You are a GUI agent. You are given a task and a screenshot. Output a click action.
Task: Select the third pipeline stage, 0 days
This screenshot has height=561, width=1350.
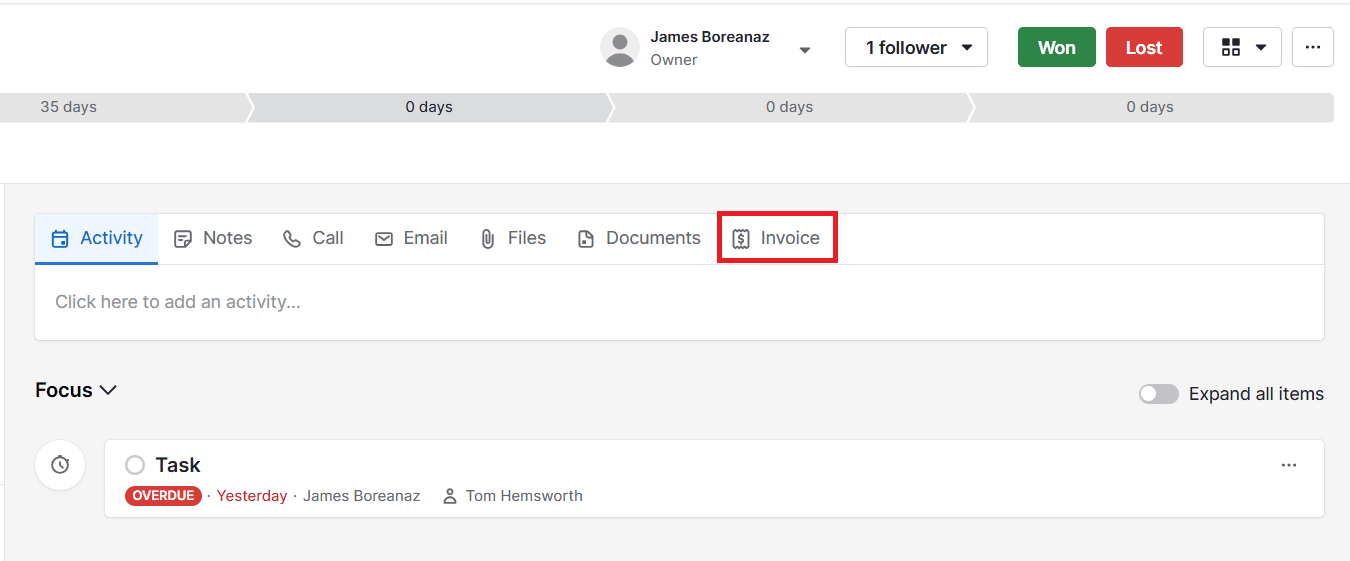click(x=789, y=107)
